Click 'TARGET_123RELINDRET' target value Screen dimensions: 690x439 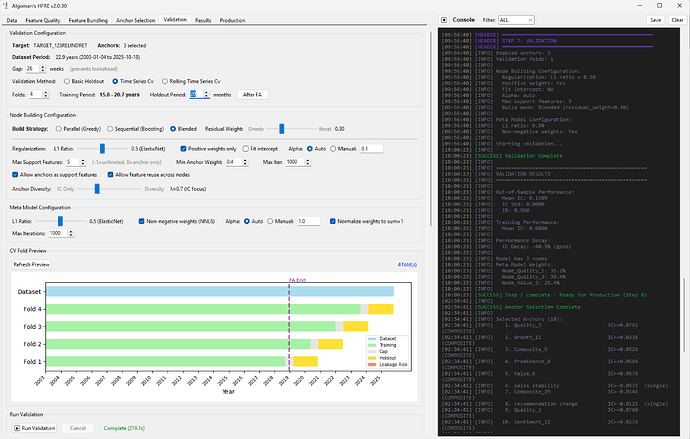(x=60, y=45)
